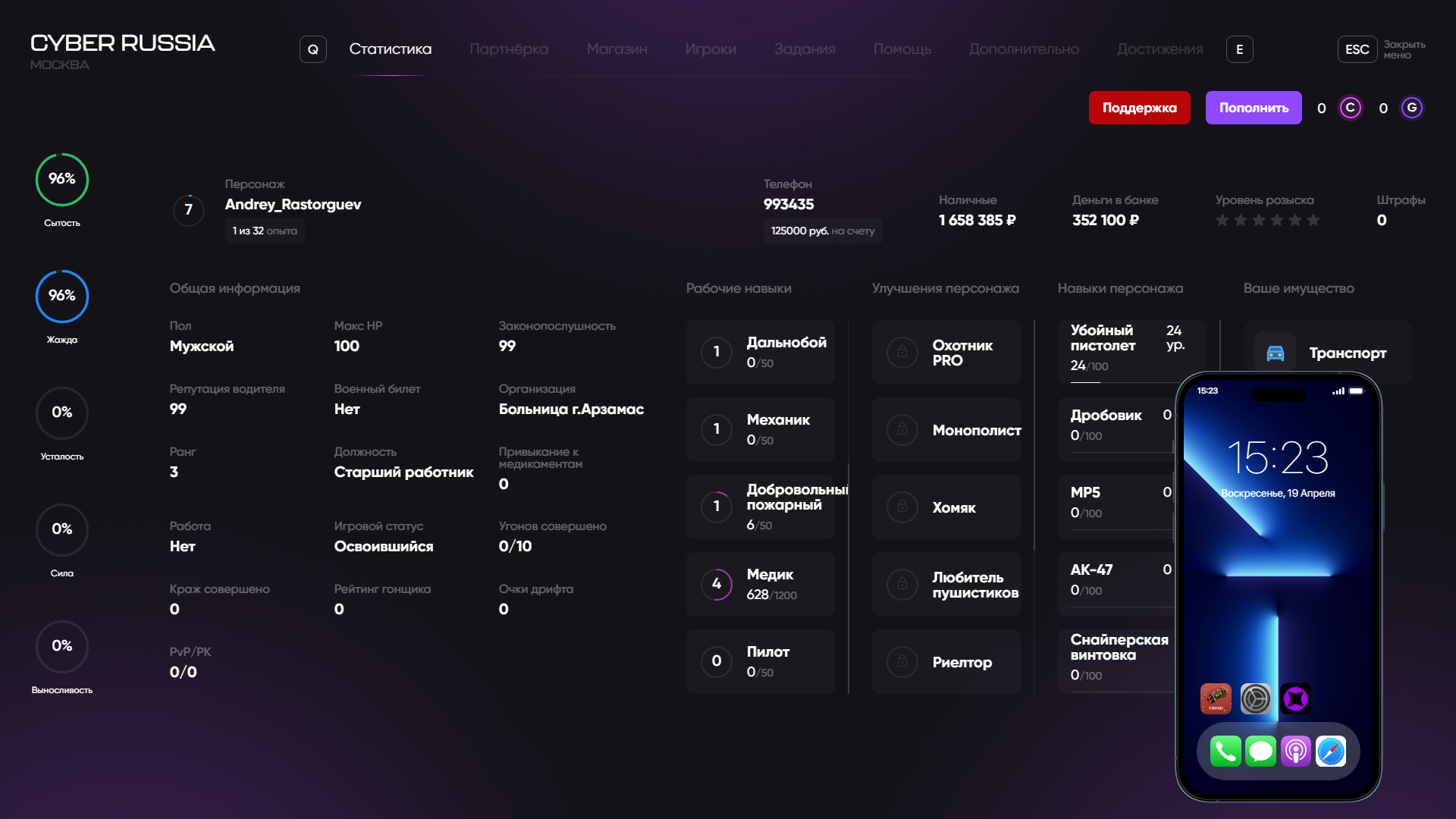Open the phone Settings gear app
The height and width of the screenshot is (819, 1456).
(x=1255, y=698)
